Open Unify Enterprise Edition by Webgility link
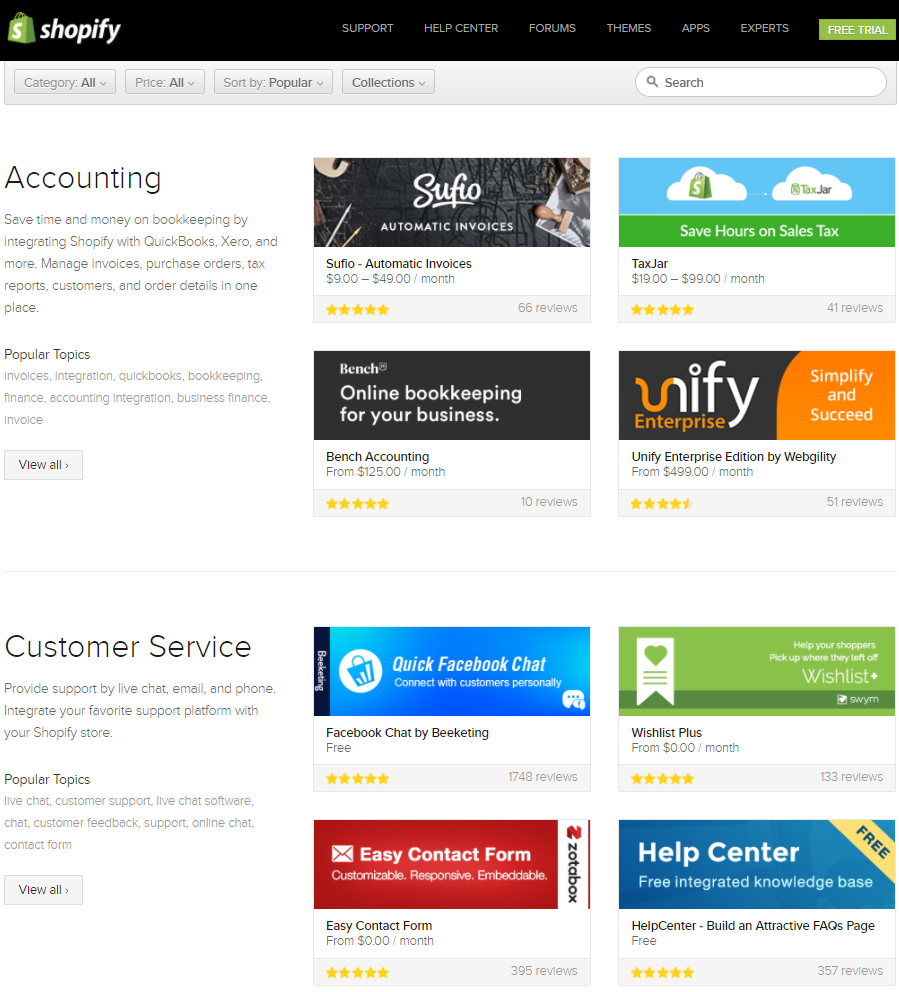This screenshot has height=992, width=899. (734, 457)
